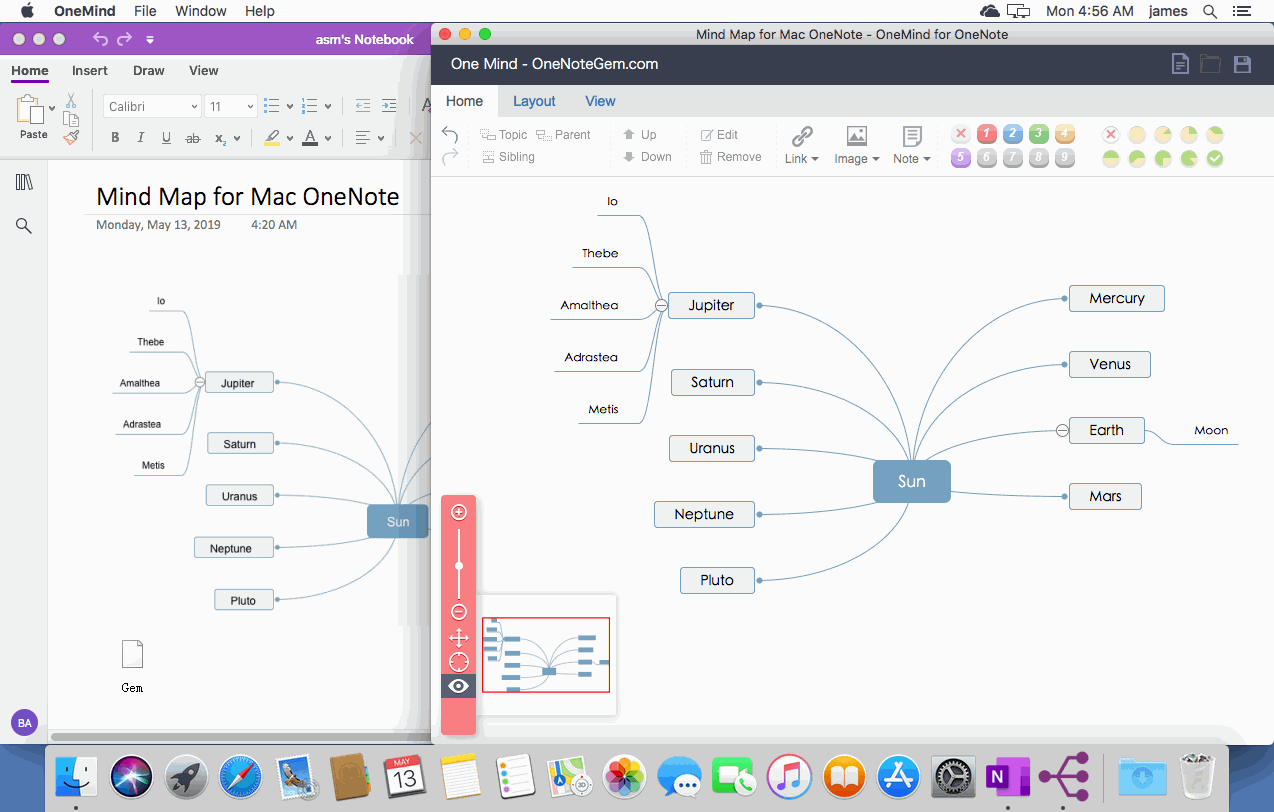
Task: Click the search magnifier in OneNote sidebar
Action: pyautogui.click(x=24, y=226)
